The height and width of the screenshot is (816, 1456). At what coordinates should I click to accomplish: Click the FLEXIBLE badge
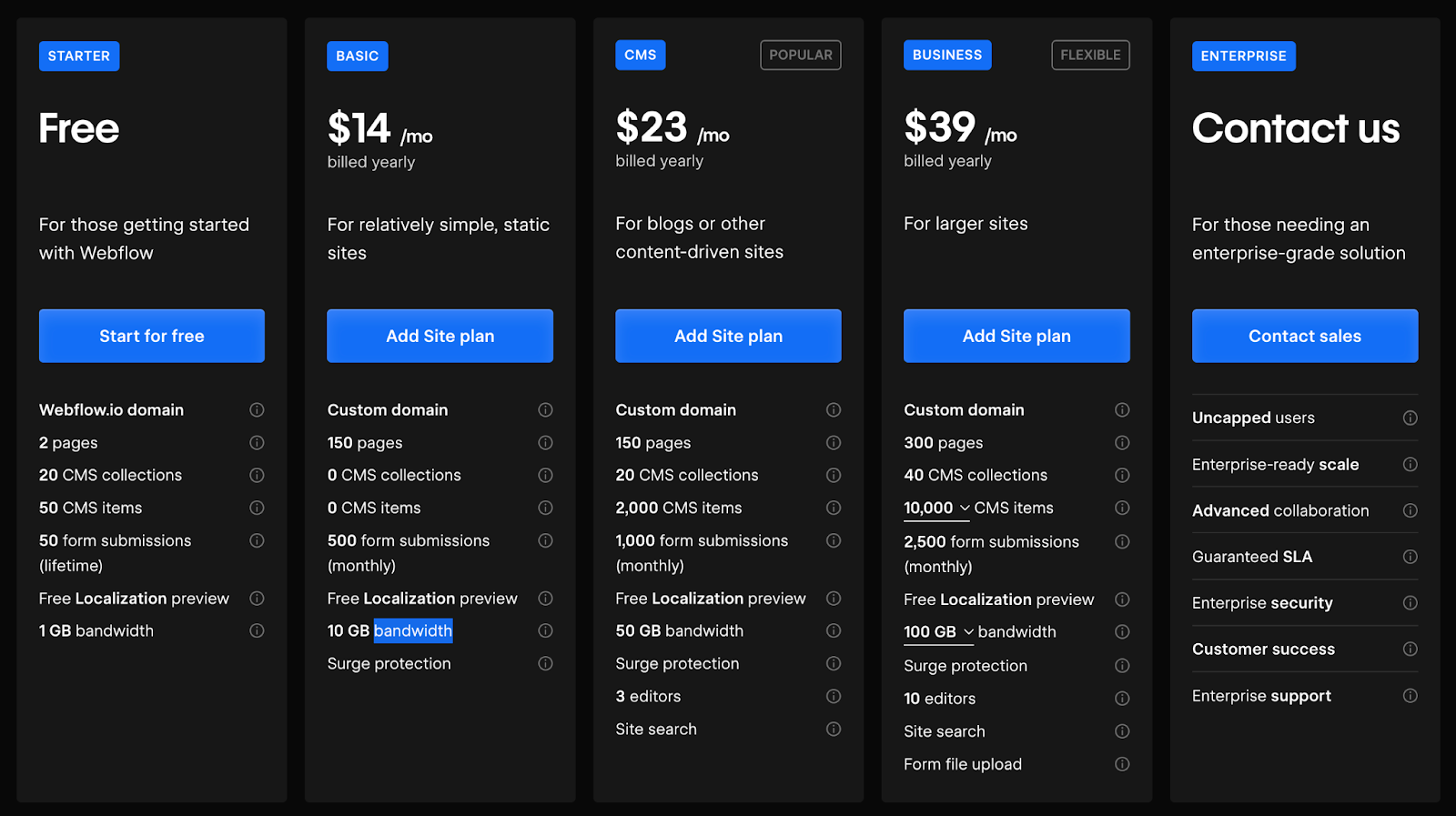click(x=1091, y=55)
